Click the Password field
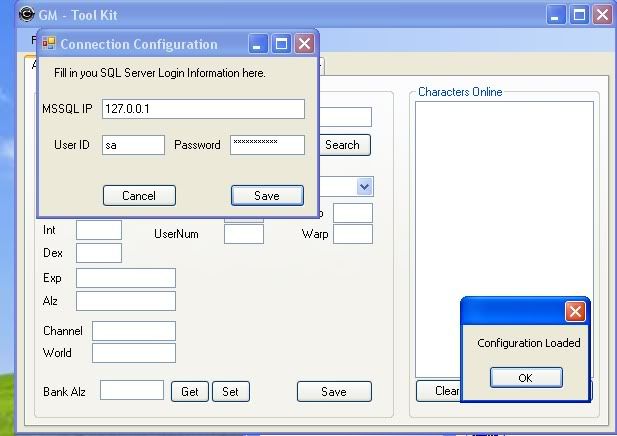The width and height of the screenshot is (617, 436). coord(267,145)
